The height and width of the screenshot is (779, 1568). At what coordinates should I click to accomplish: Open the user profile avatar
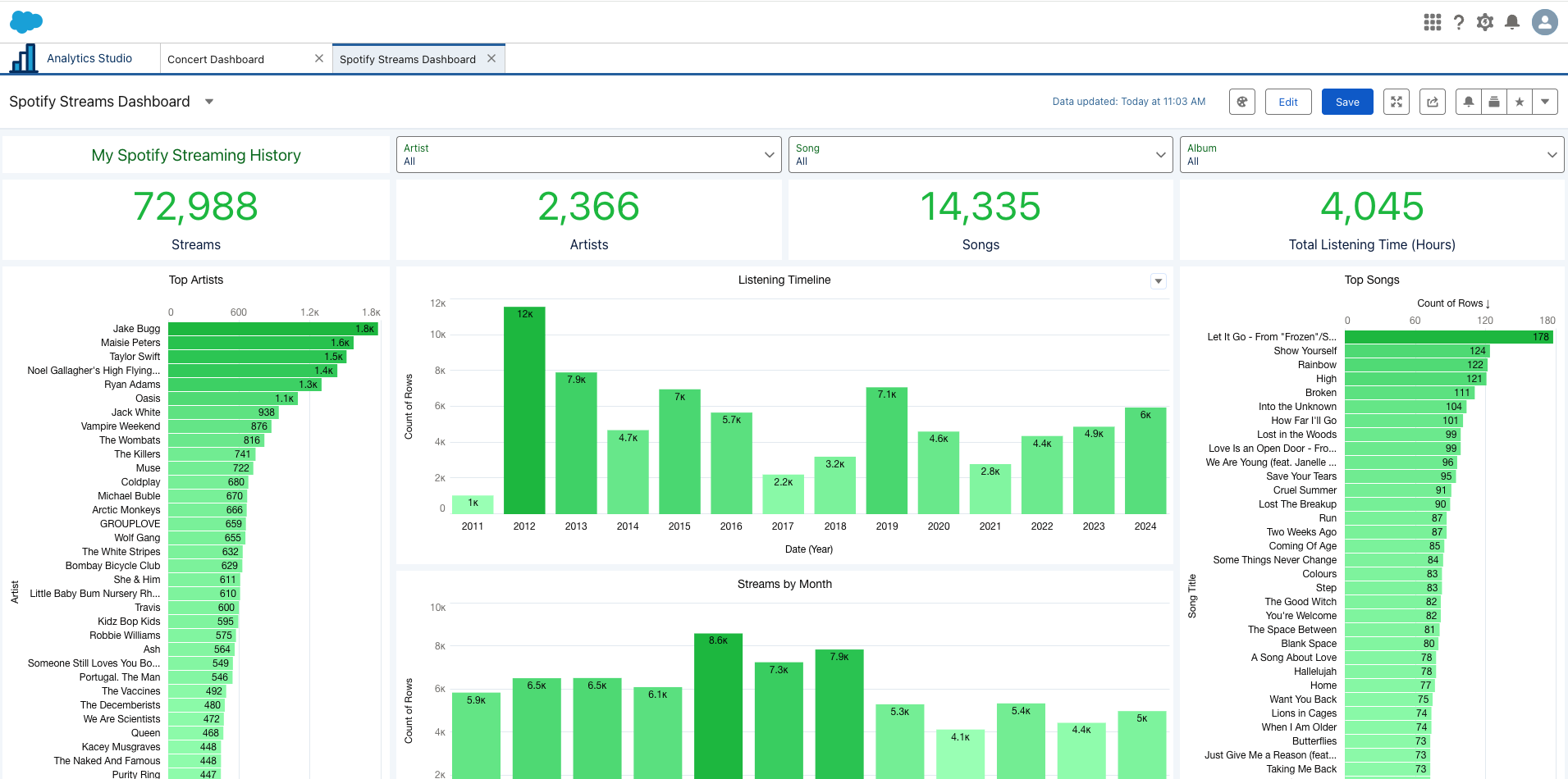1544,22
